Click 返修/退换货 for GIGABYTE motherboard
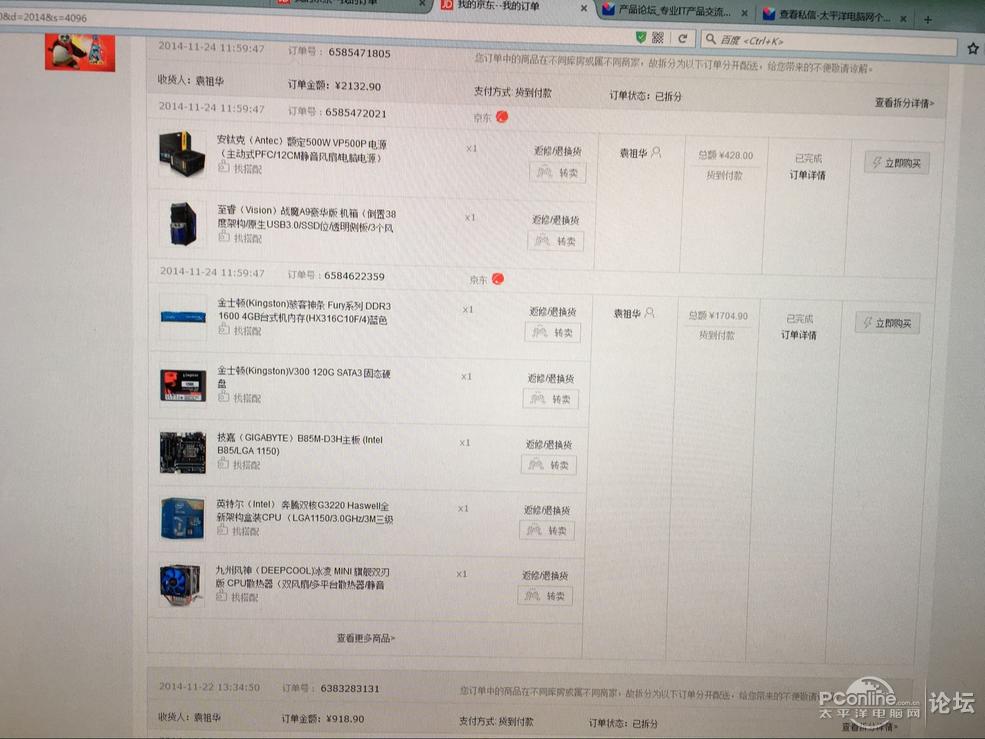985x739 pixels. coord(548,444)
